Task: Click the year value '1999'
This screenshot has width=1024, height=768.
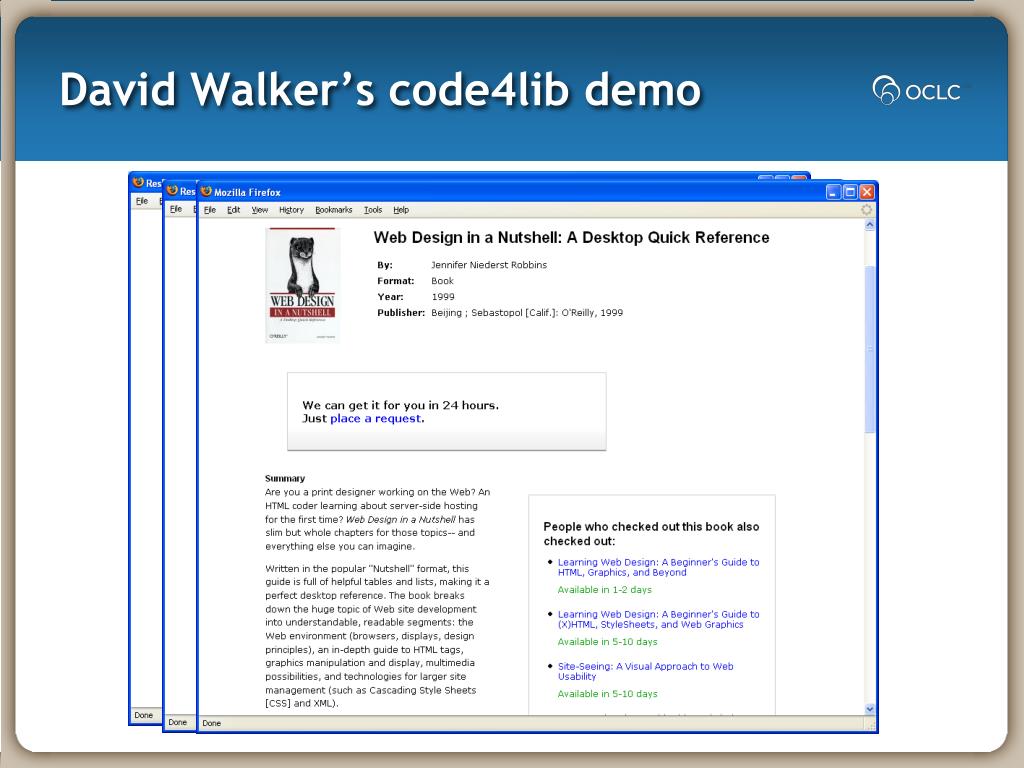Action: (x=443, y=297)
